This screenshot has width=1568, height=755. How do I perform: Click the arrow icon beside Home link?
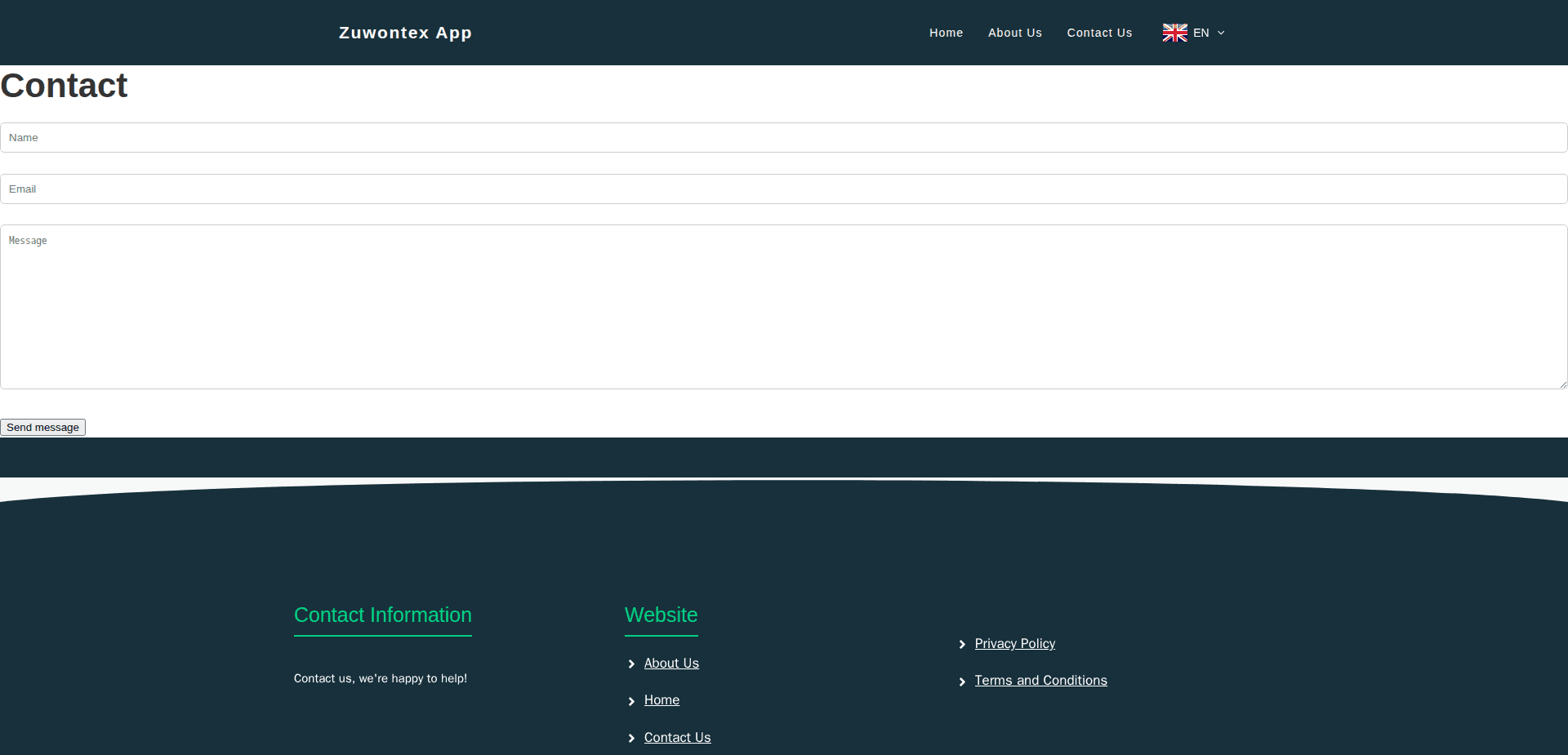tap(631, 701)
